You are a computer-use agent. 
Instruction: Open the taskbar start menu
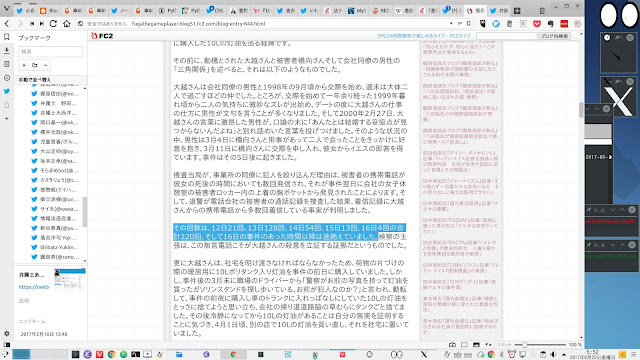pos(6,354)
